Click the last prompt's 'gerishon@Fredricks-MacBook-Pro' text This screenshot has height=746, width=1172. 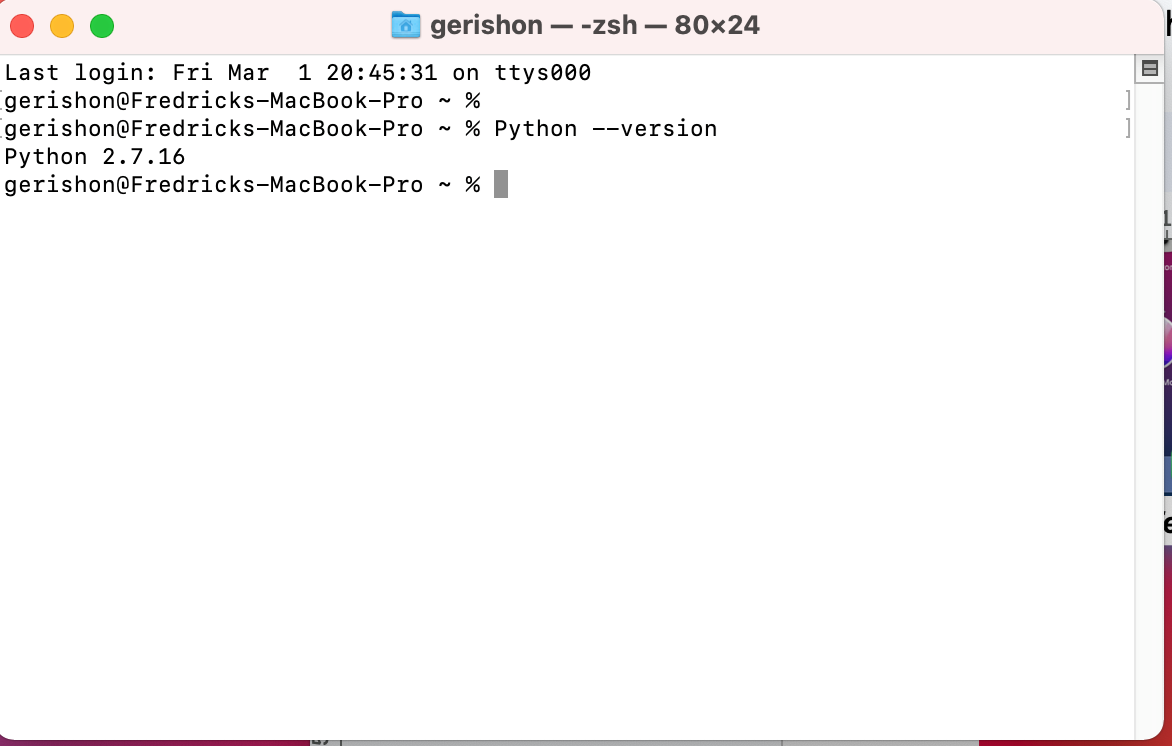[x=214, y=185]
